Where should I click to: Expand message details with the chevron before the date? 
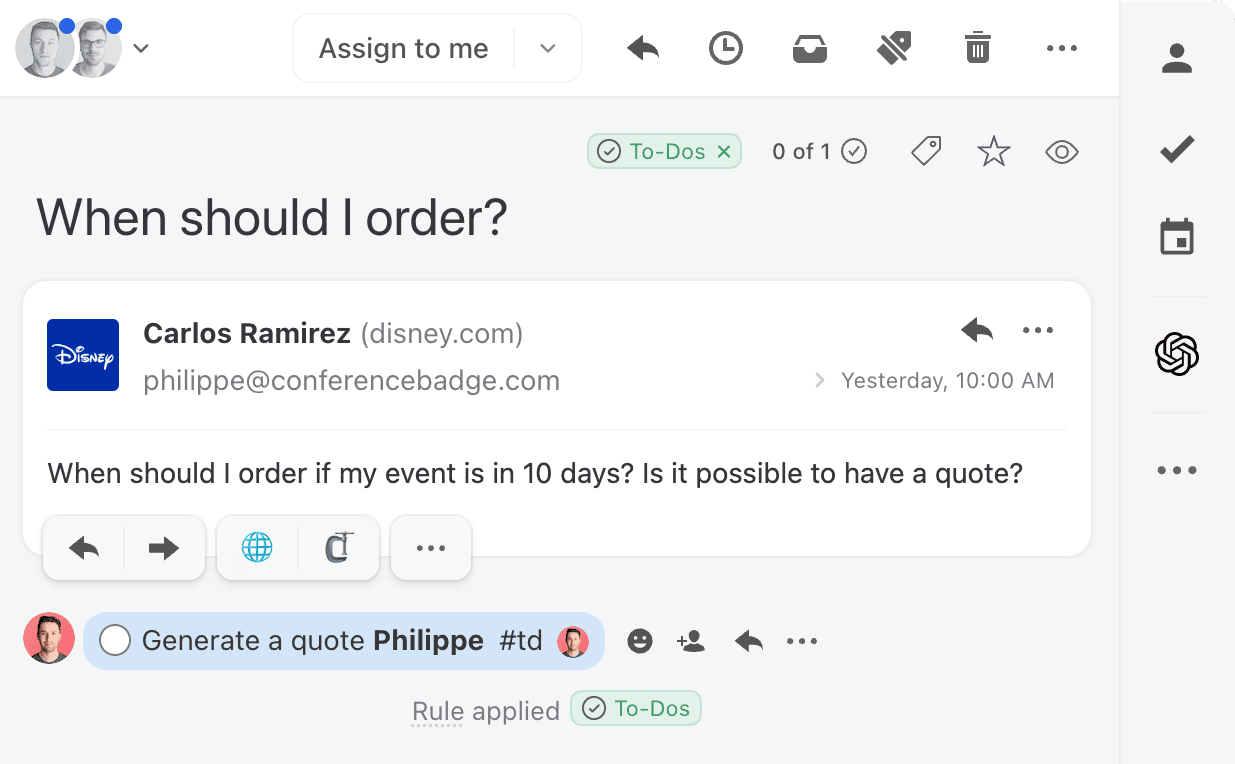(819, 380)
